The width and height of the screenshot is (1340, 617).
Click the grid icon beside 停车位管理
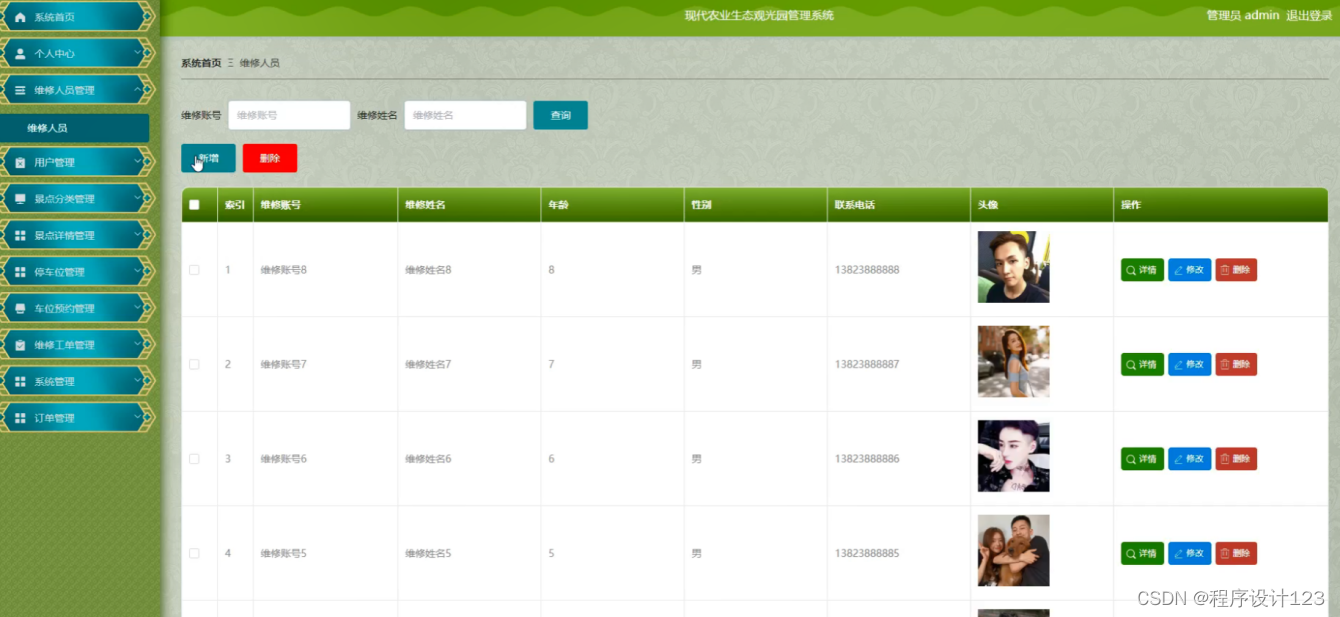point(20,272)
